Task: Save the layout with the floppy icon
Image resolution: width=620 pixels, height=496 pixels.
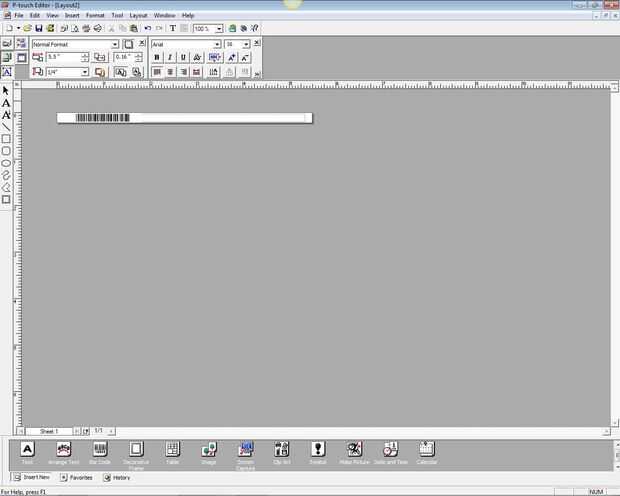Action: click(x=38, y=28)
